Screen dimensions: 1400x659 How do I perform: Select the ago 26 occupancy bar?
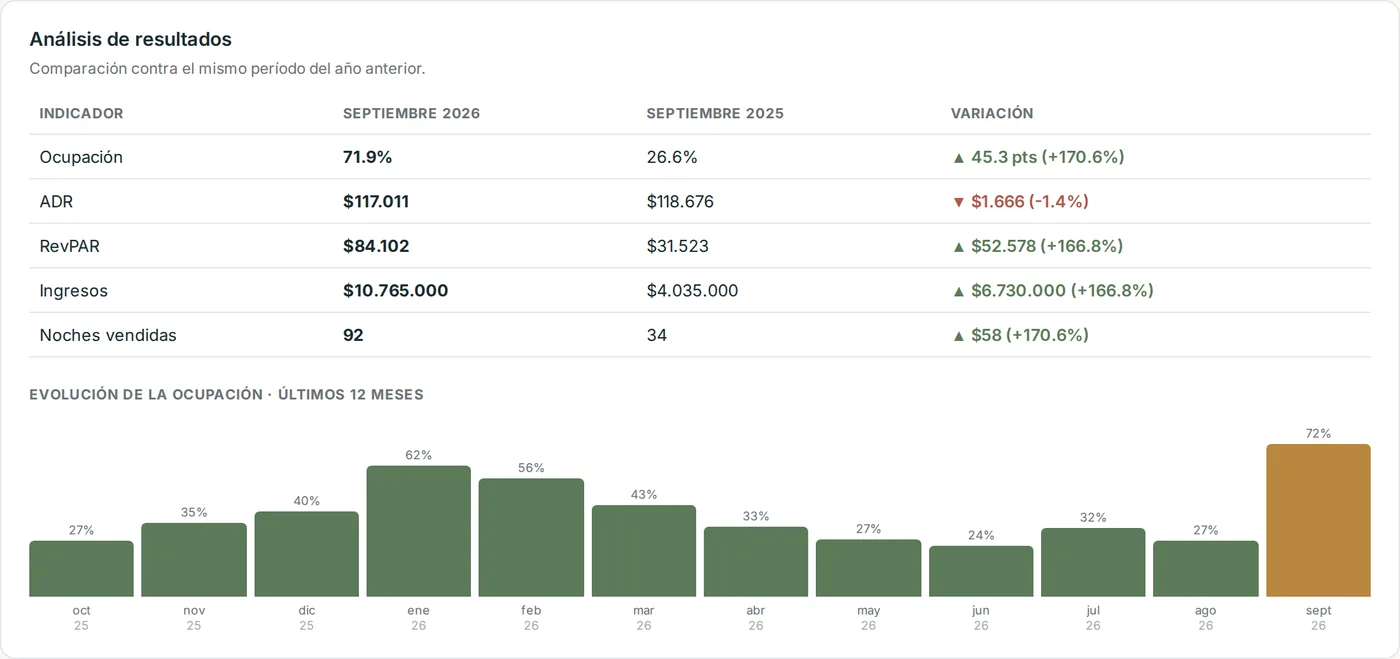1206,569
